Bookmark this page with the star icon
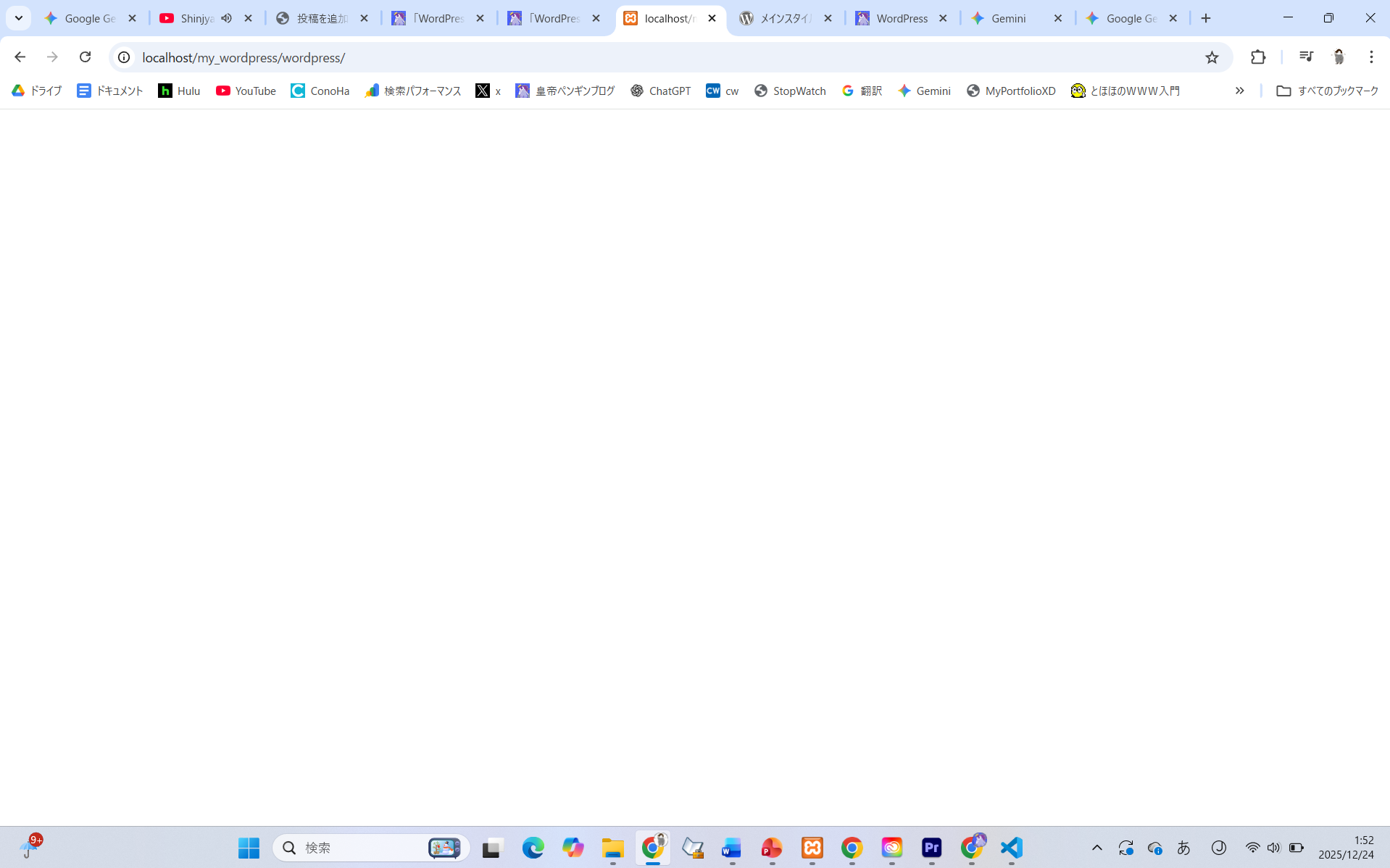 click(x=1212, y=57)
